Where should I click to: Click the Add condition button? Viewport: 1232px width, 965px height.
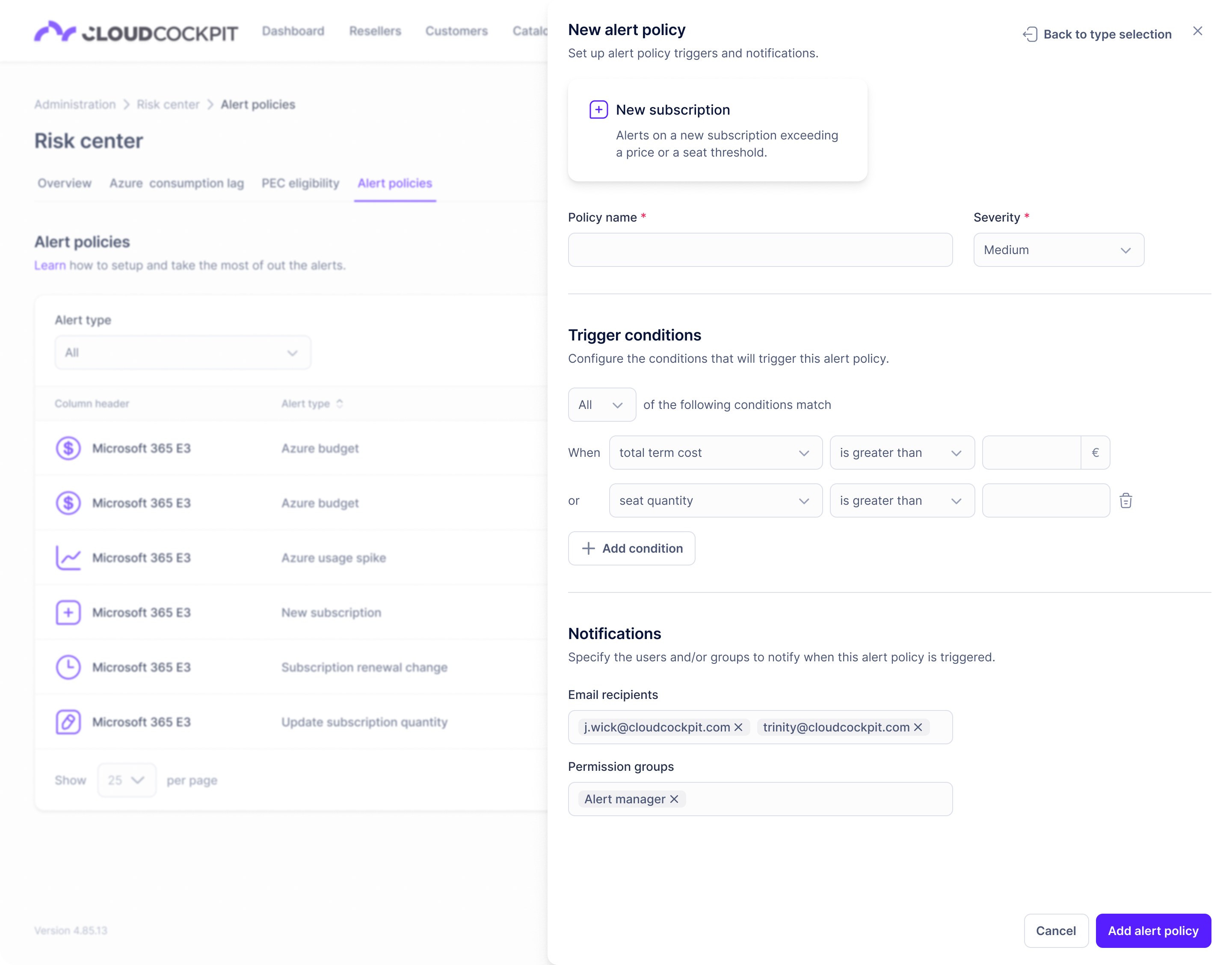[x=631, y=548]
